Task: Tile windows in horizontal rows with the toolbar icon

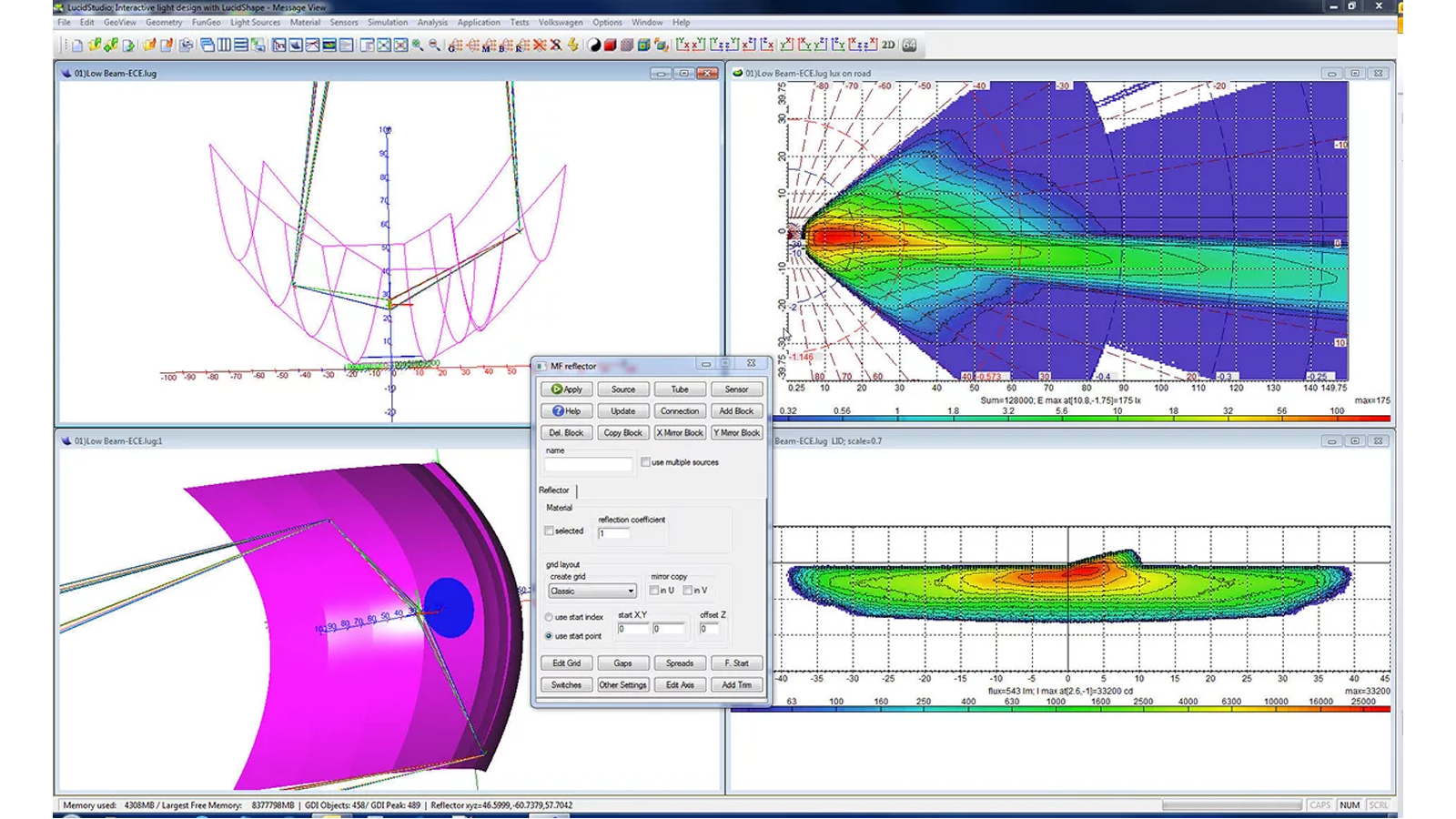Action: coord(241,45)
